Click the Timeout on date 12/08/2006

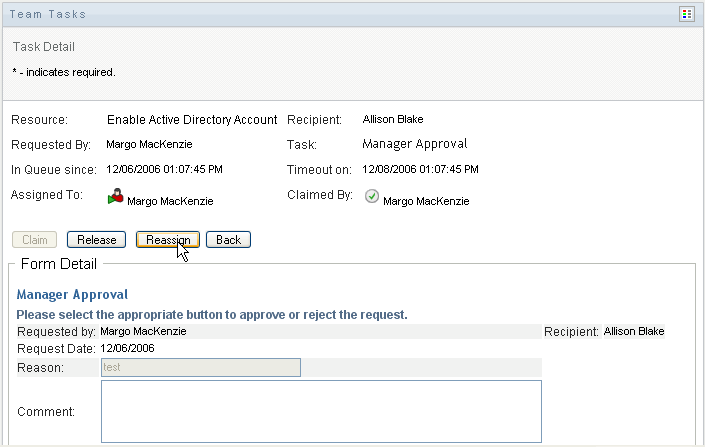pos(421,170)
